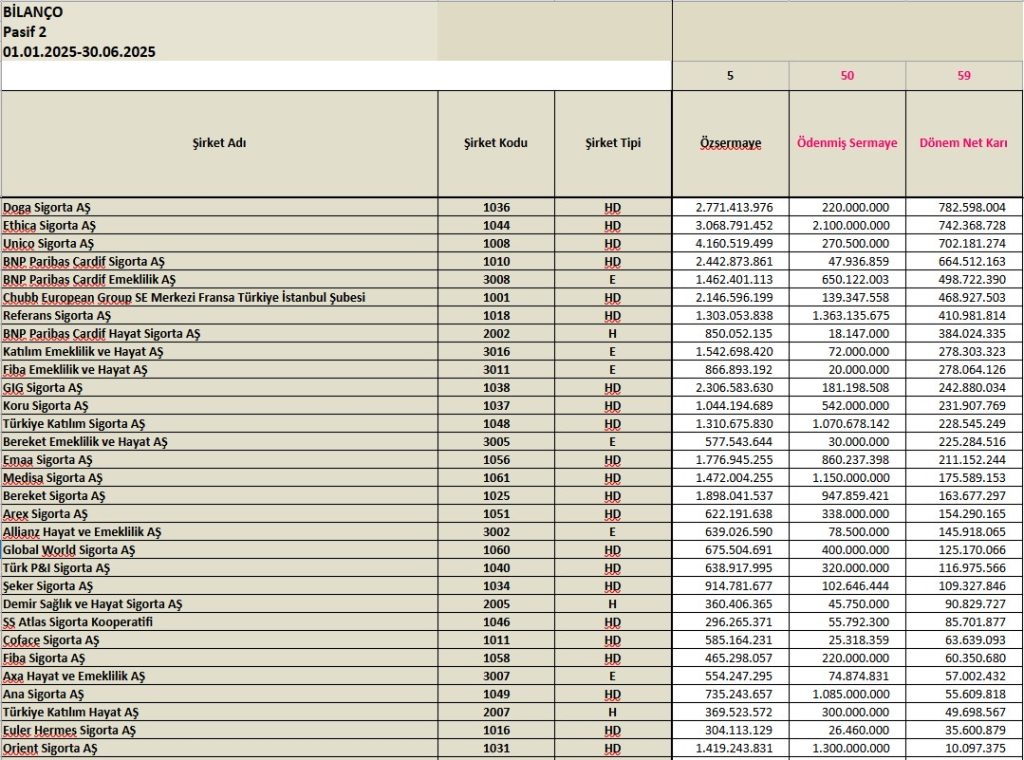Select the account code 59 cell
The image size is (1024, 760).
(964, 76)
